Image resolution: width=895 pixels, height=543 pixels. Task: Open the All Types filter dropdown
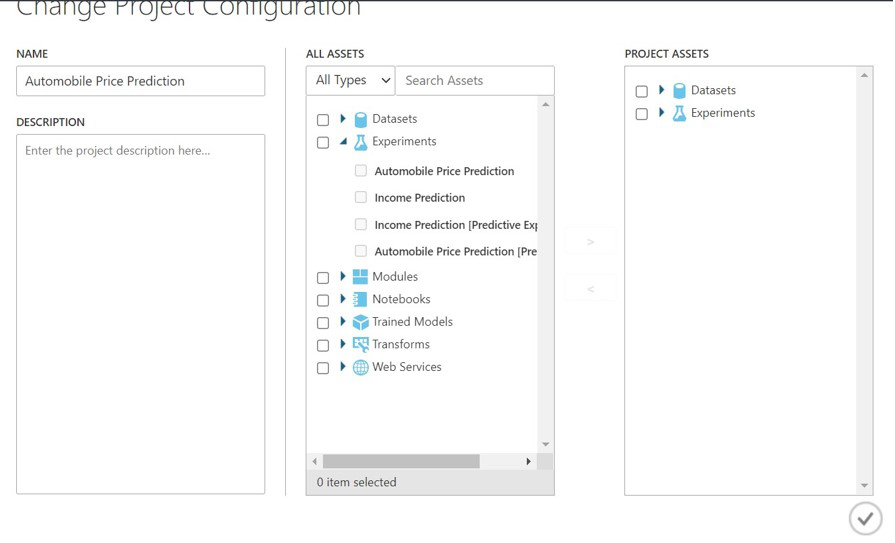click(x=351, y=81)
